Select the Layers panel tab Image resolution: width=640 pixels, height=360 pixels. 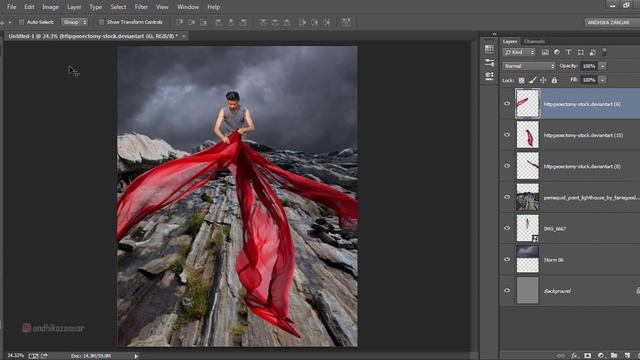click(x=510, y=41)
